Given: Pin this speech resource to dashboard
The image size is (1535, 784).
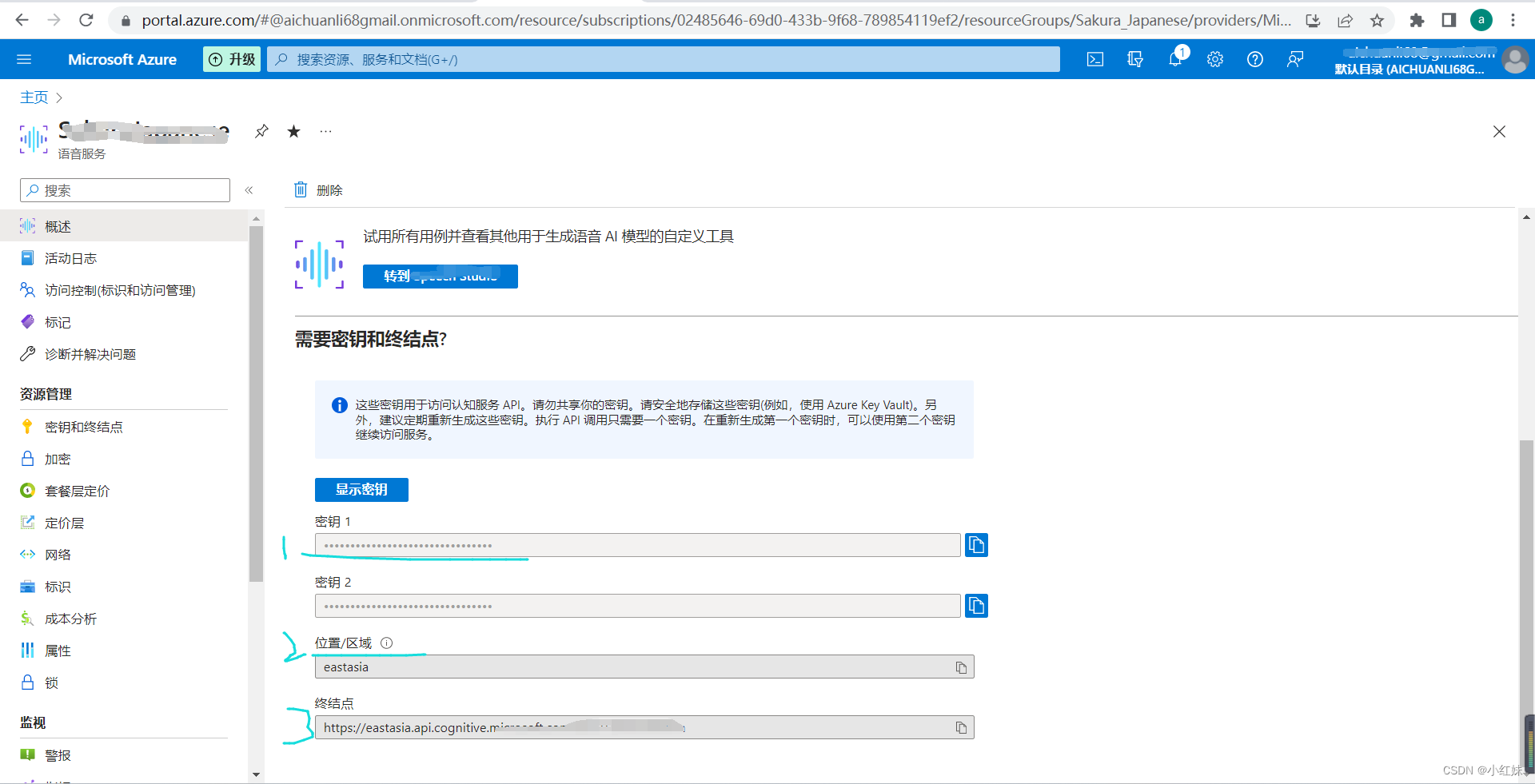Looking at the screenshot, I should (261, 131).
